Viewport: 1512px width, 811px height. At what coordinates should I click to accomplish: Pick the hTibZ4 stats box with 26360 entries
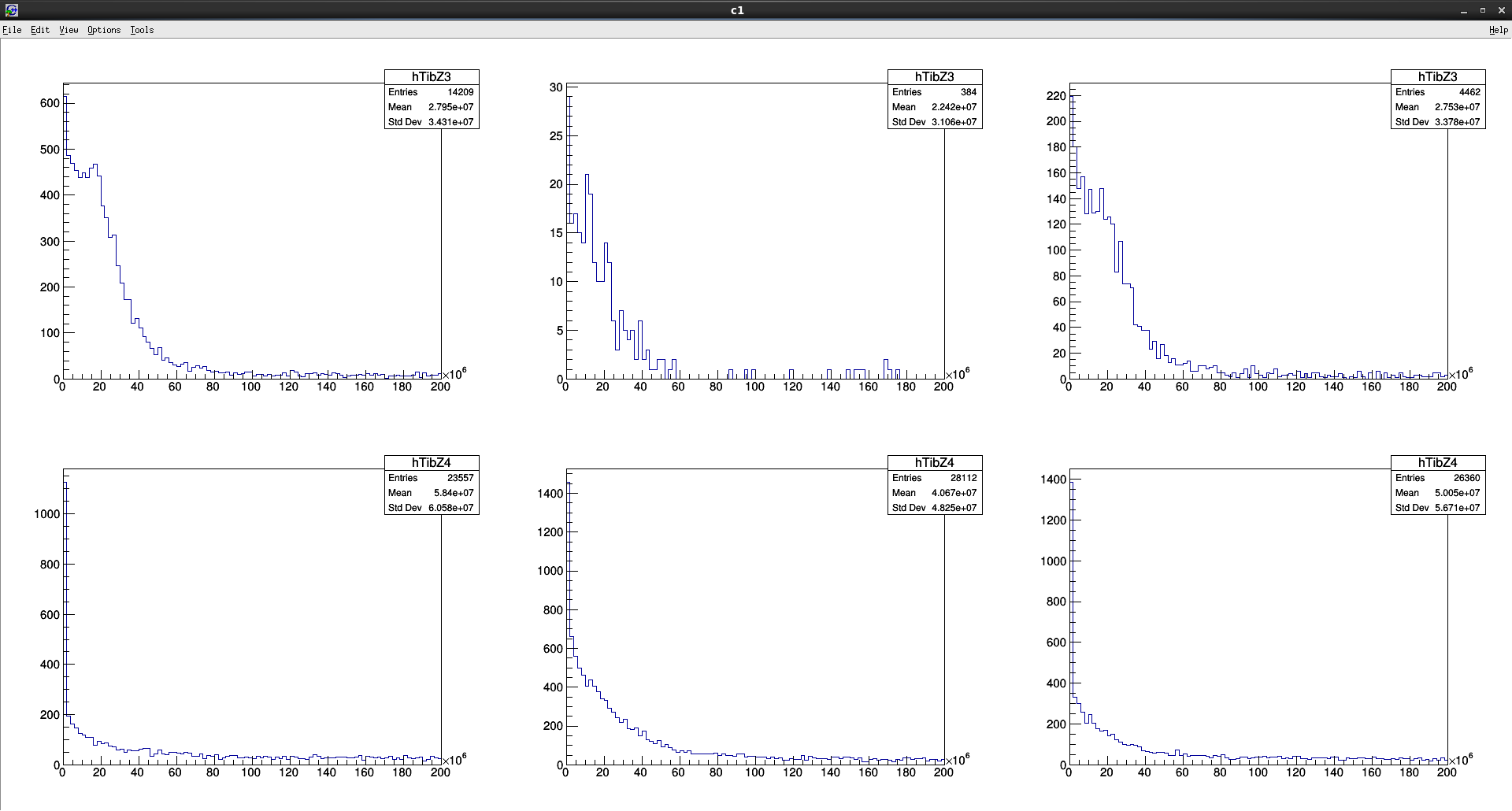click(1437, 485)
